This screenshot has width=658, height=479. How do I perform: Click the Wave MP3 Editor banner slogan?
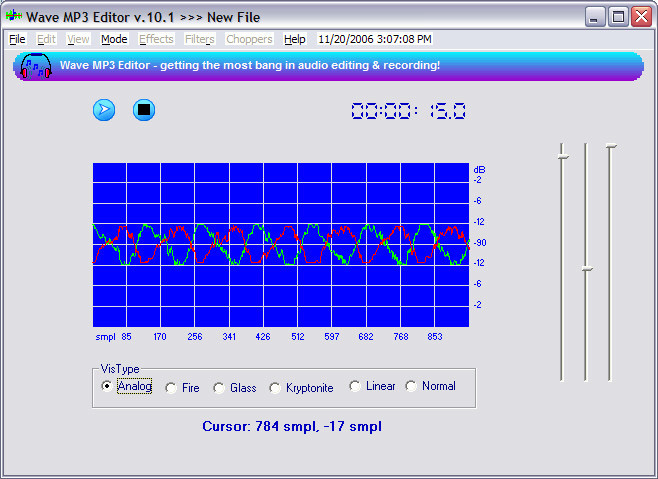coord(250,65)
